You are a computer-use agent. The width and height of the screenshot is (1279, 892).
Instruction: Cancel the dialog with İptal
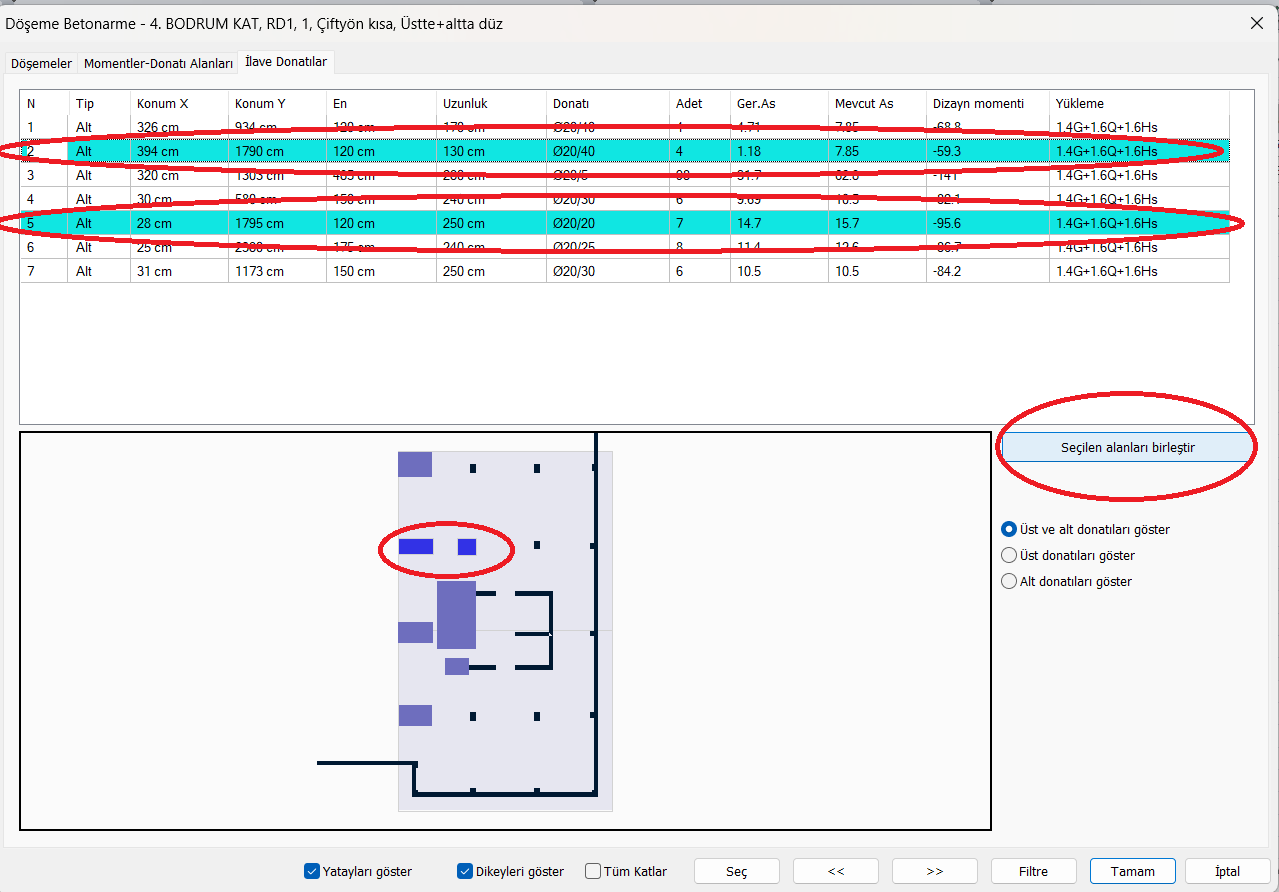click(1227, 871)
